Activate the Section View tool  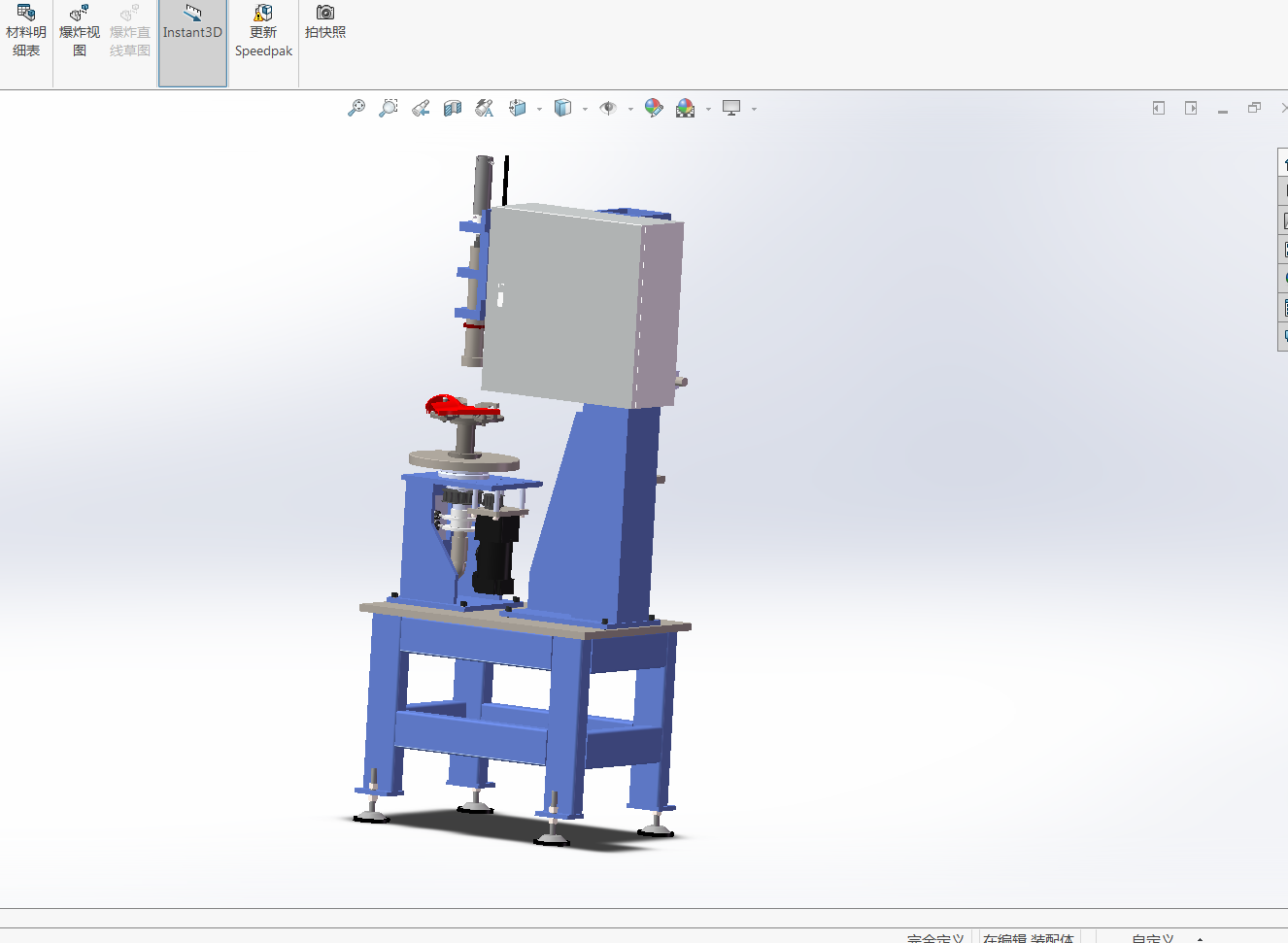click(x=453, y=108)
